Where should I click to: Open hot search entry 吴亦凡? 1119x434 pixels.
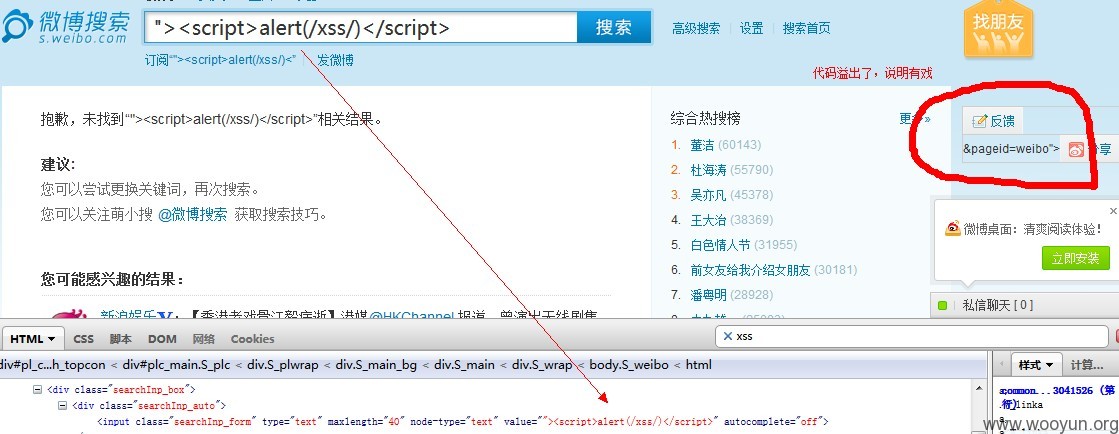pyautogui.click(x=708, y=195)
